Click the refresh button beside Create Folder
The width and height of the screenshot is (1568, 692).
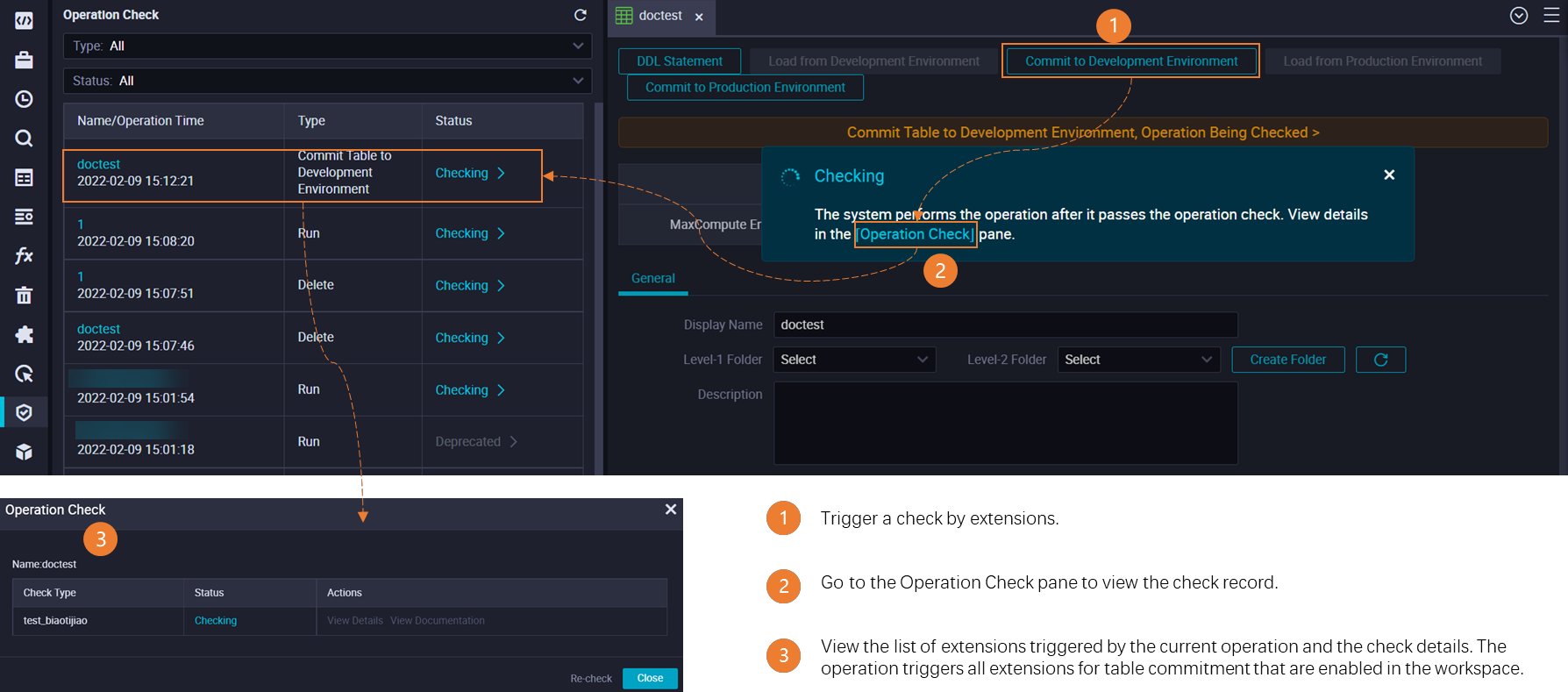point(1380,360)
